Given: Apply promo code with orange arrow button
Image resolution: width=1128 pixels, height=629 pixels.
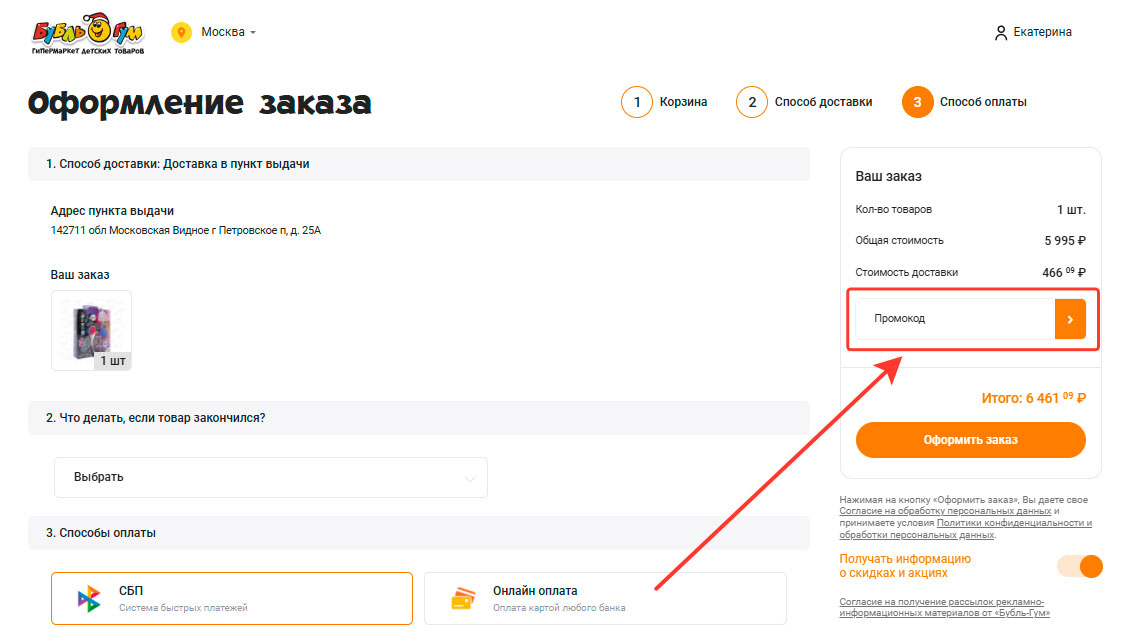Looking at the screenshot, I should (x=1070, y=319).
